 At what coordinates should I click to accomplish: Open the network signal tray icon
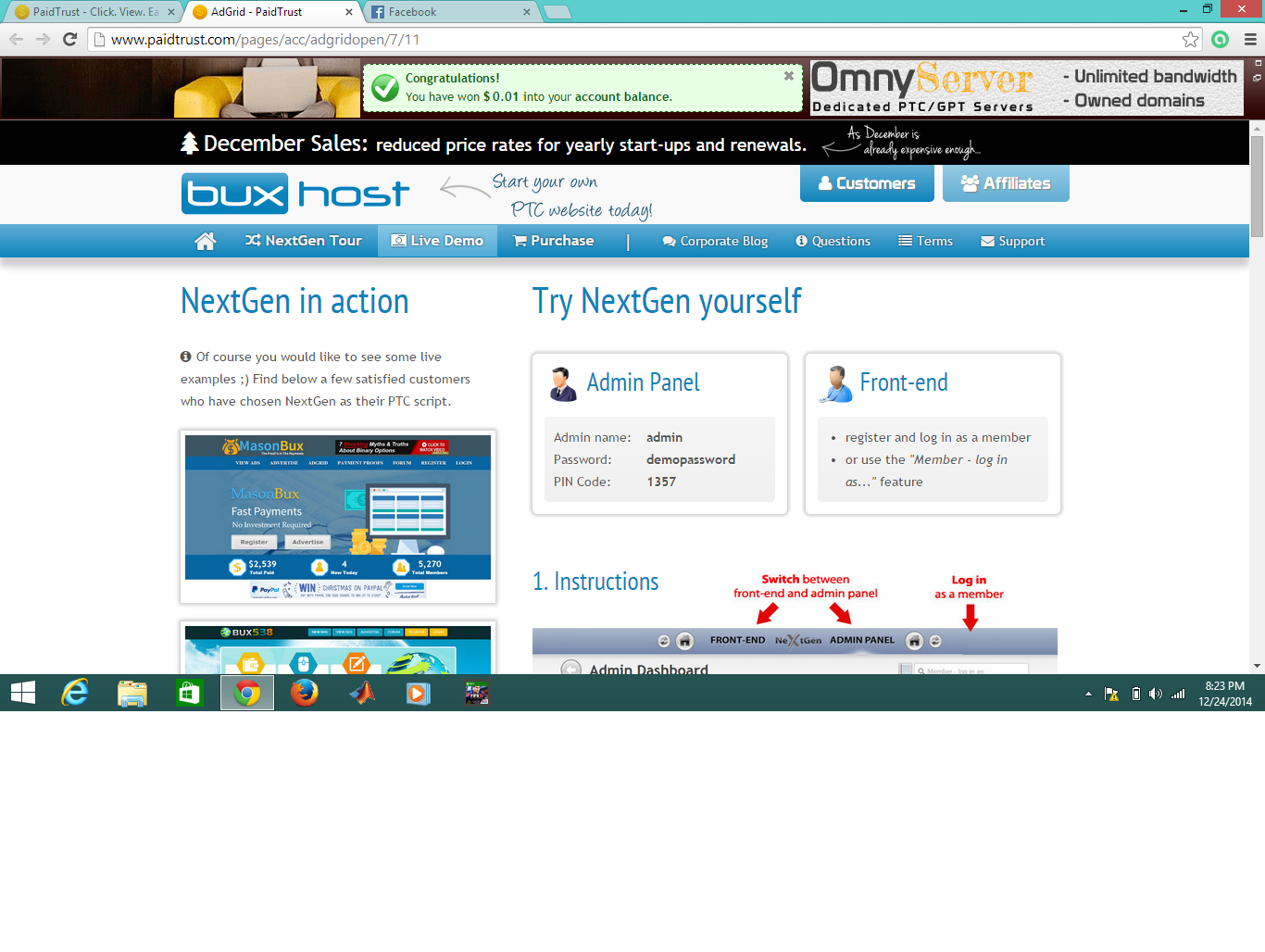(x=1178, y=694)
